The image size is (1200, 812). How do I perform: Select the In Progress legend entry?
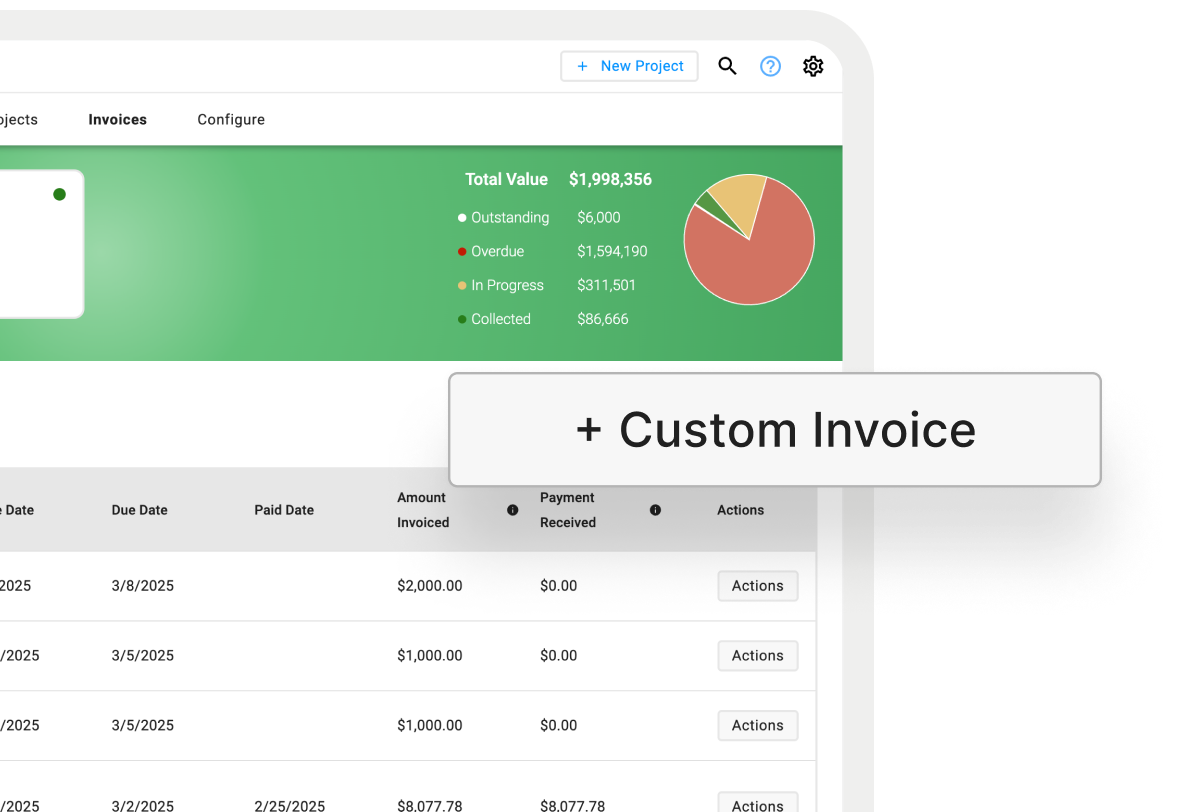click(501, 285)
